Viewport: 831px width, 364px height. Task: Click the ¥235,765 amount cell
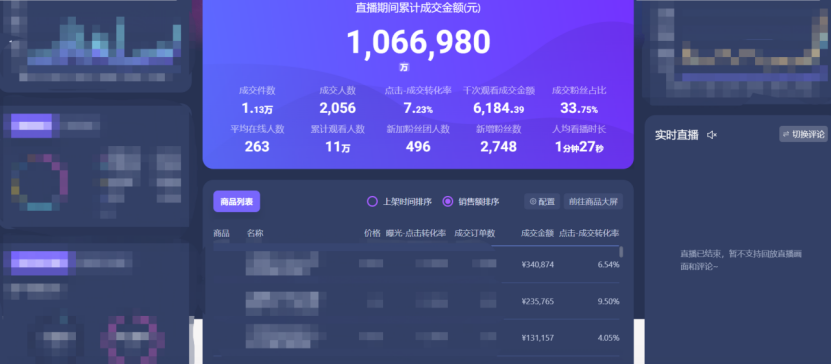[538, 301]
